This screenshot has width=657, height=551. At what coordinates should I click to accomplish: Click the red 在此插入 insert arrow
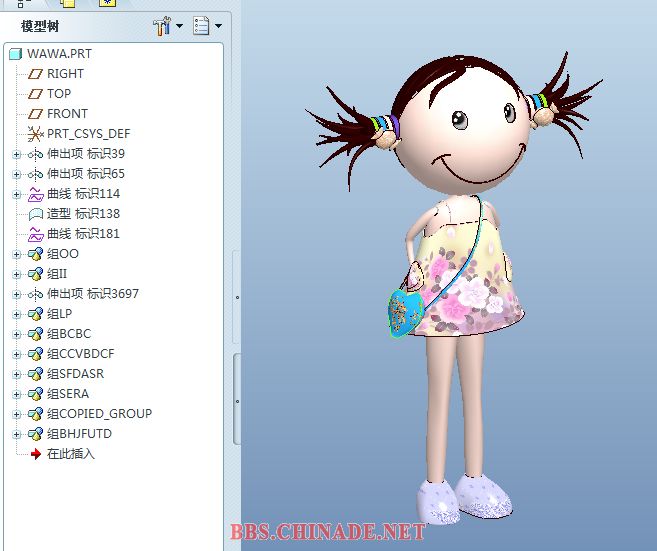35,454
